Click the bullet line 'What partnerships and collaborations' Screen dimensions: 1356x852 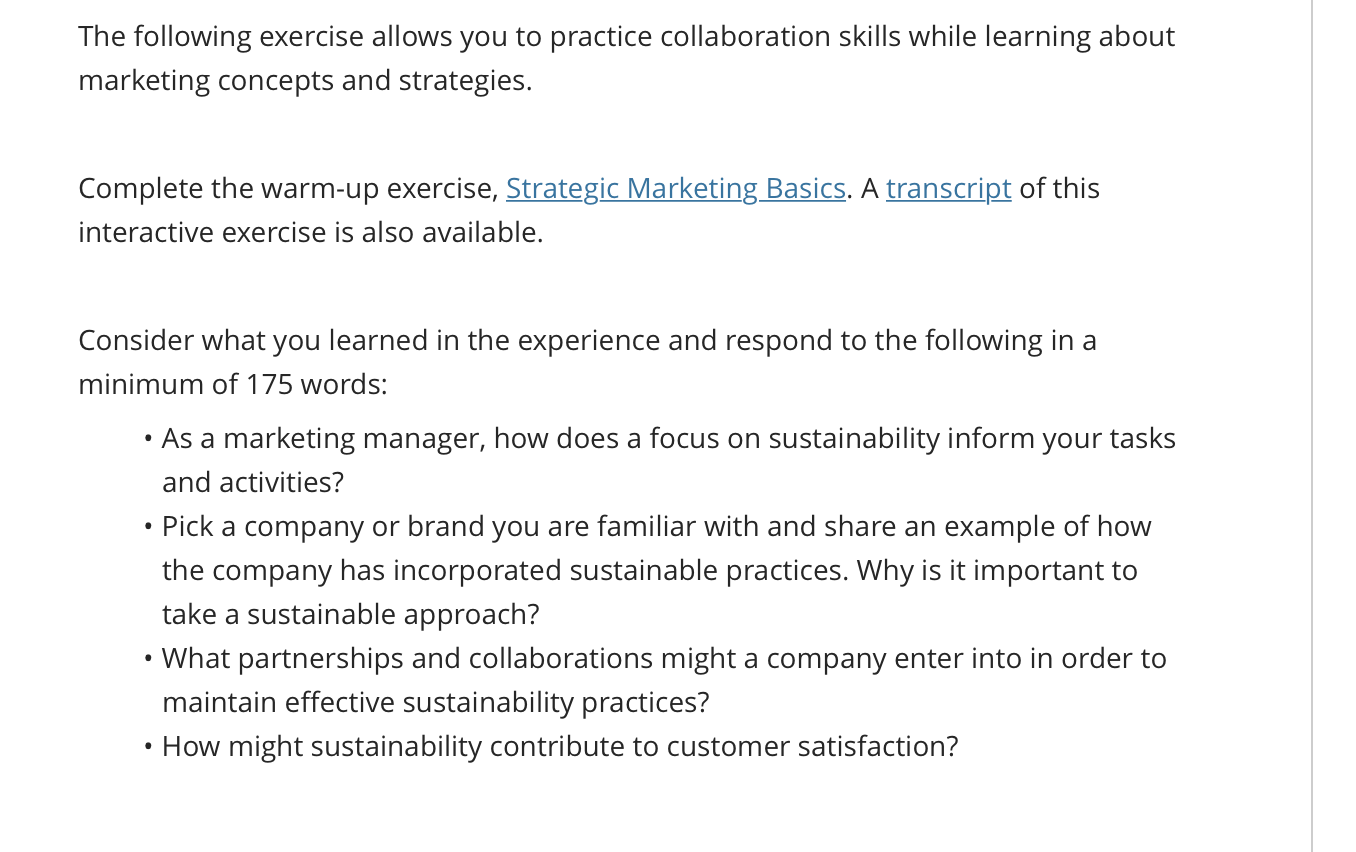click(x=664, y=659)
